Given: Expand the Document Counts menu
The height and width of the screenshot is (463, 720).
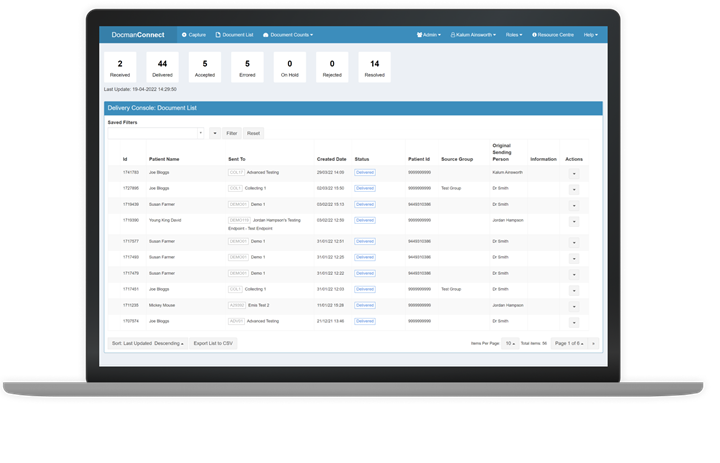Looking at the screenshot, I should [x=288, y=34].
